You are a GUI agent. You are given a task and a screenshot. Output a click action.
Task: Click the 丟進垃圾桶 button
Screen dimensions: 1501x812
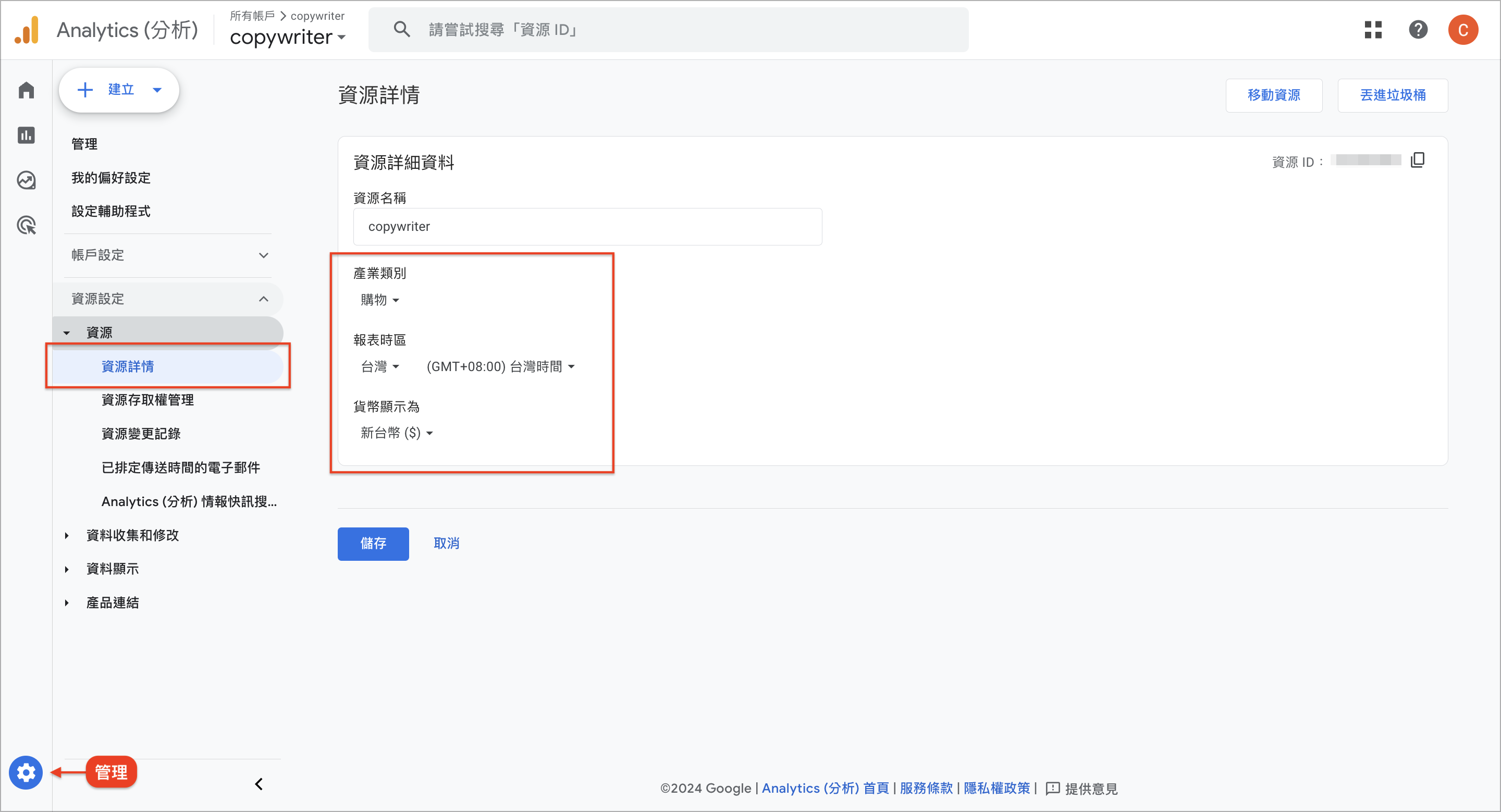point(1393,95)
